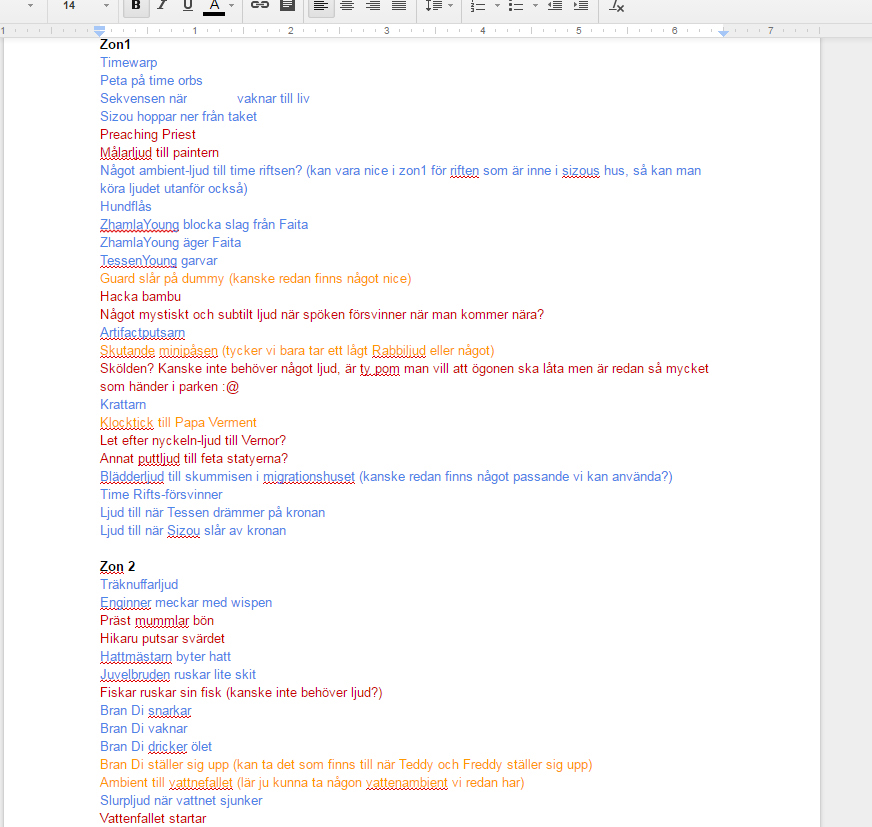Click 'Präst mummlar bön' line
Image resolution: width=872 pixels, height=827 pixels.
(x=157, y=621)
